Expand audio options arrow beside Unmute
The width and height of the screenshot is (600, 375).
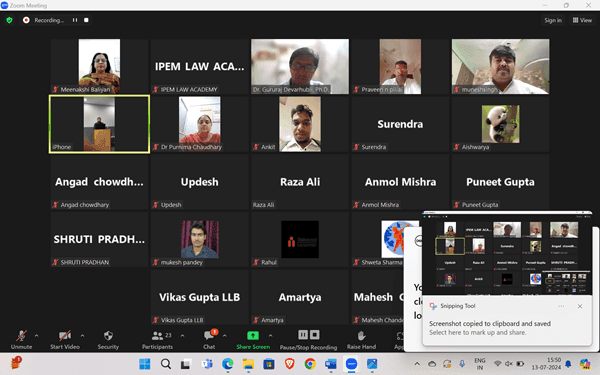tap(36, 336)
